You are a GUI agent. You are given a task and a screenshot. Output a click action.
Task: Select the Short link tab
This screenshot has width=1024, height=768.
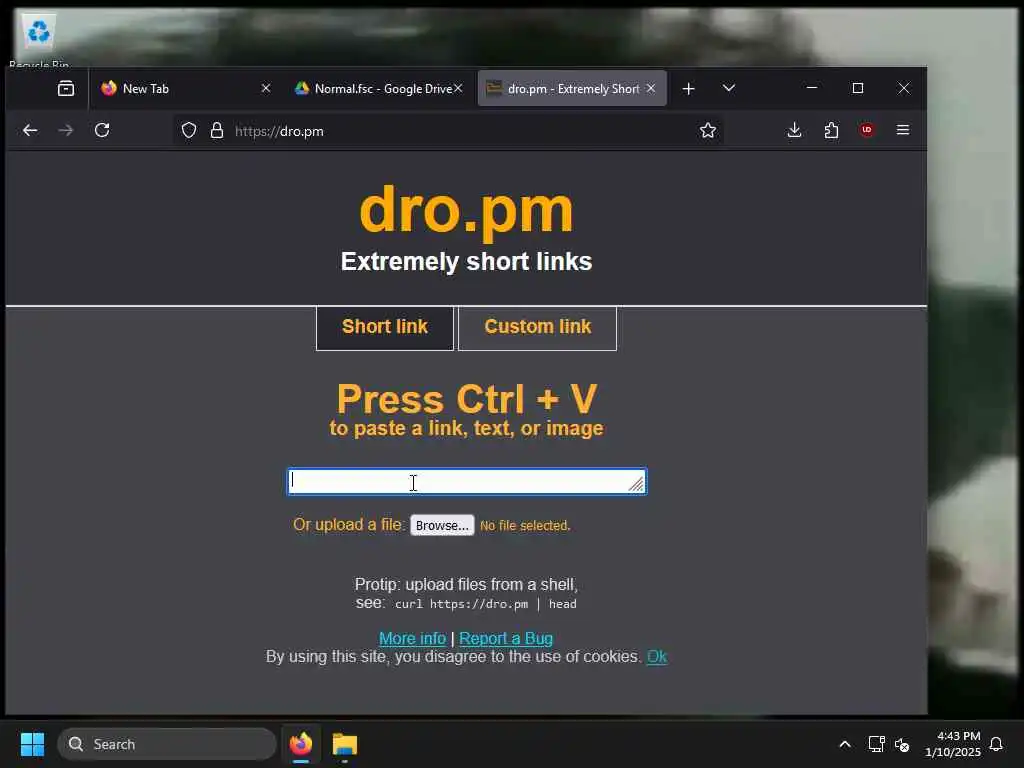[x=385, y=327]
